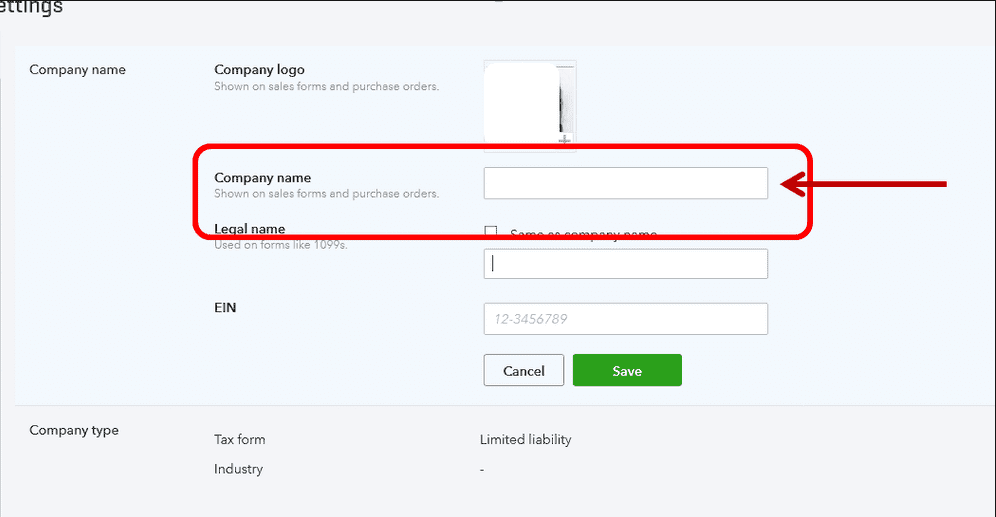Click the 'EIN' field label
Screen dimensions: 996x517
[225, 308]
